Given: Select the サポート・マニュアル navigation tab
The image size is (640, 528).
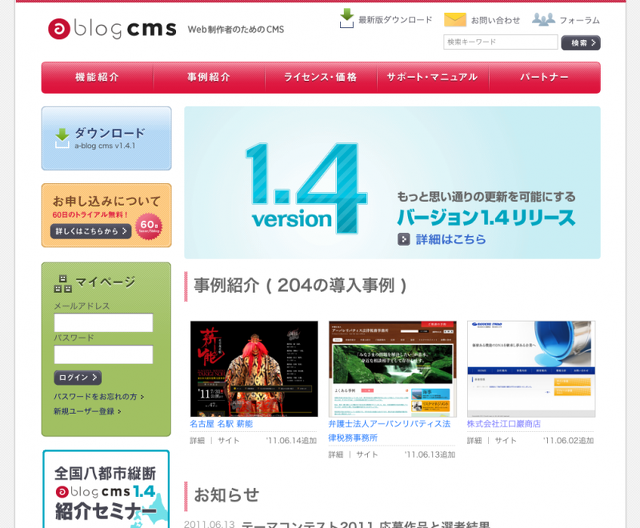Looking at the screenshot, I should [432, 77].
